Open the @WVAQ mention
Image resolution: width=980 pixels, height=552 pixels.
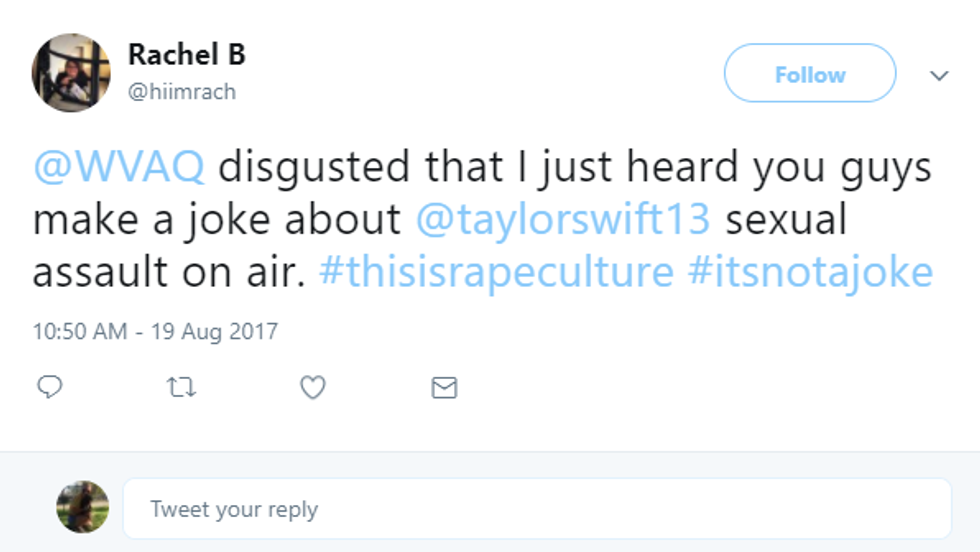[119, 168]
